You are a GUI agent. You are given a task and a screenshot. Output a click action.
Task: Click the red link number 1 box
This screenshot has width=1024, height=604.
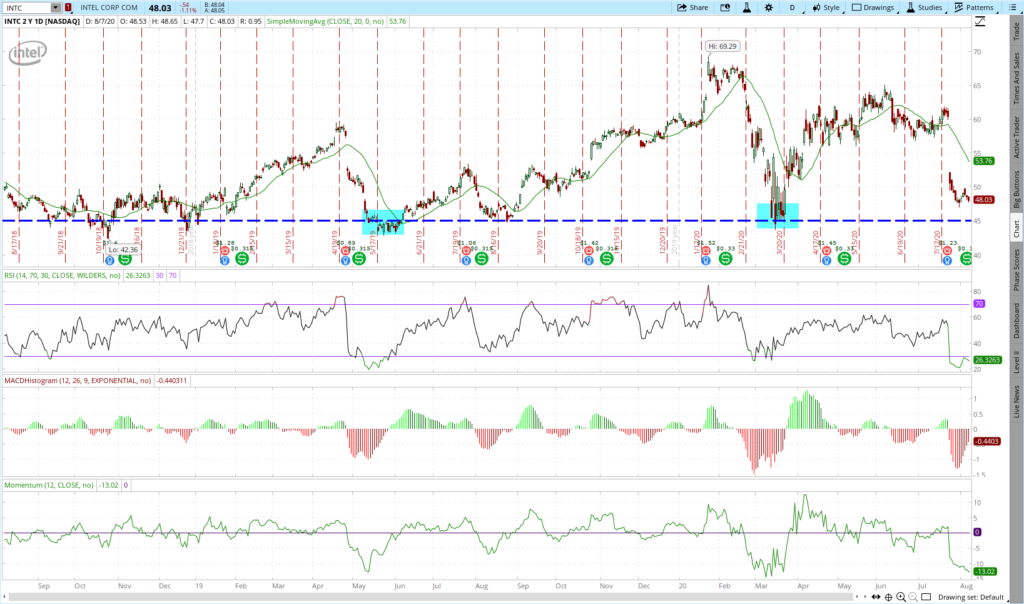coord(68,8)
